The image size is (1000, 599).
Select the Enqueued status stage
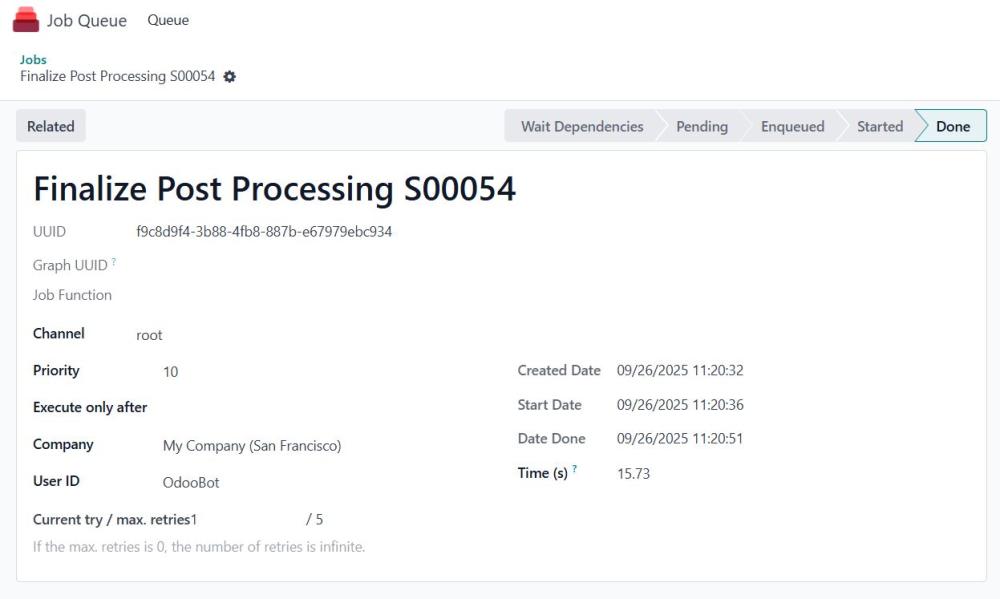point(792,126)
